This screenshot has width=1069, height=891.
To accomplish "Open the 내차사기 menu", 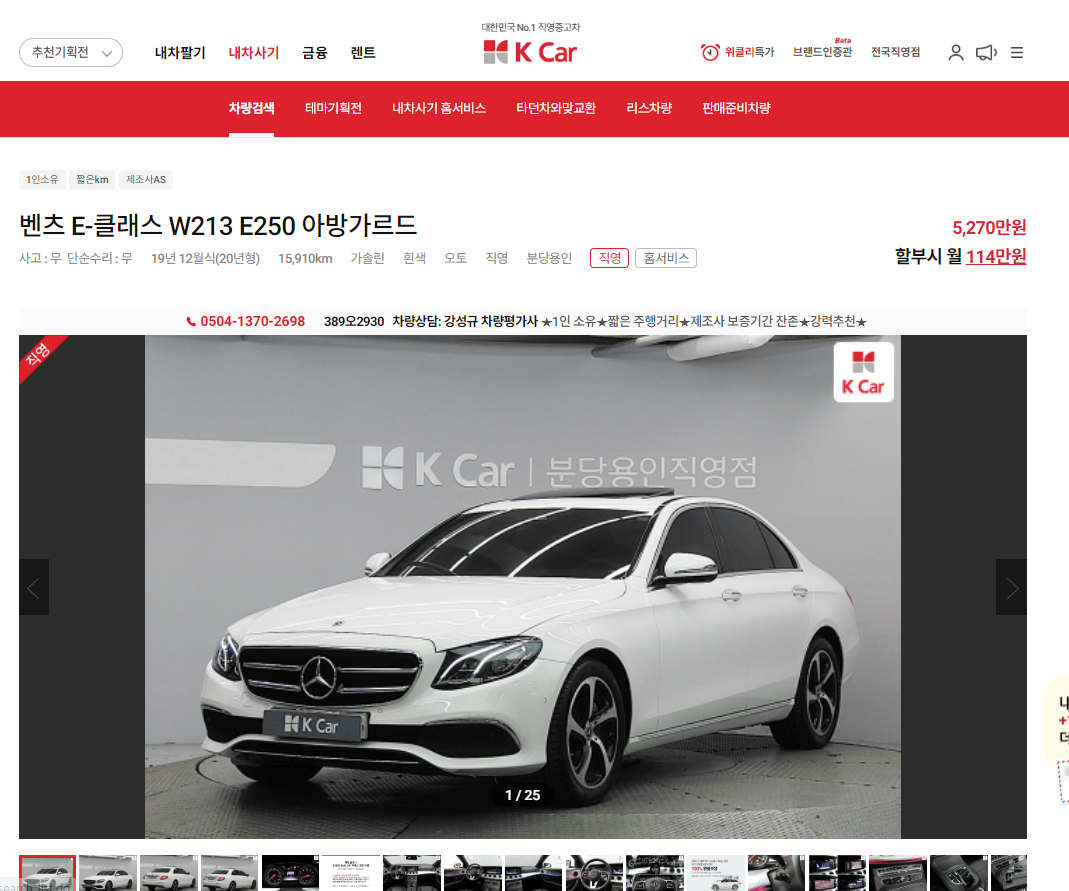I will point(254,52).
